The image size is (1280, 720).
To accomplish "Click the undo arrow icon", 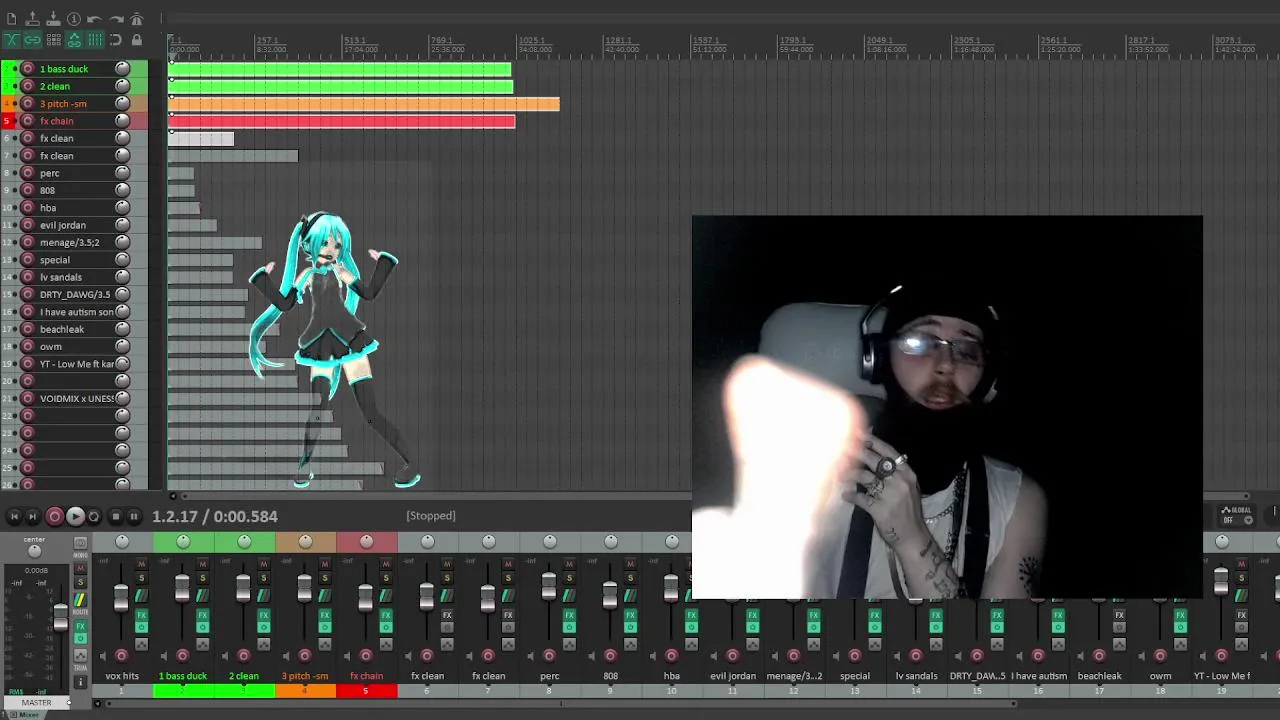I will (x=95, y=19).
